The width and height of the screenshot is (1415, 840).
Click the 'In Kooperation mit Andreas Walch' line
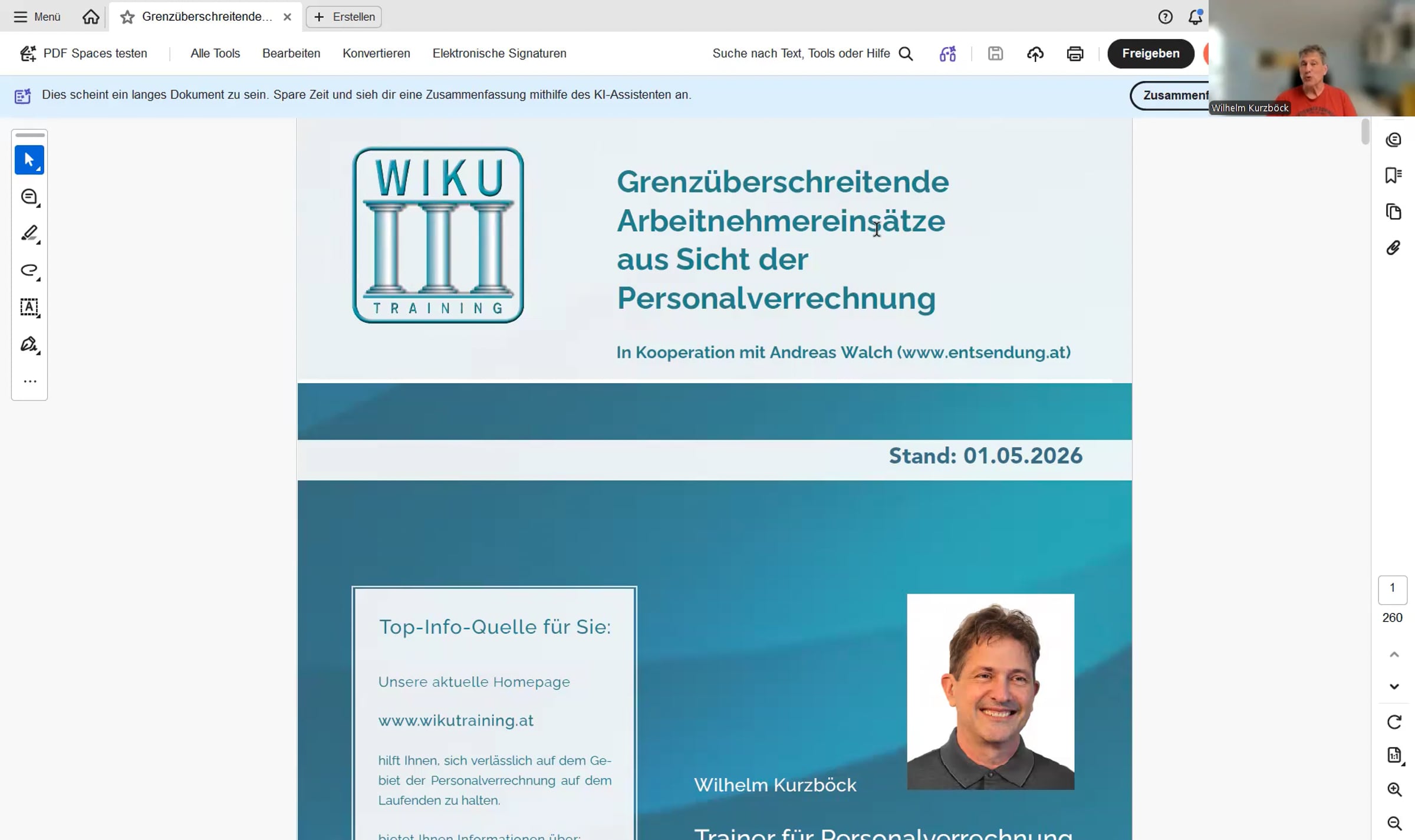pyautogui.click(x=843, y=353)
